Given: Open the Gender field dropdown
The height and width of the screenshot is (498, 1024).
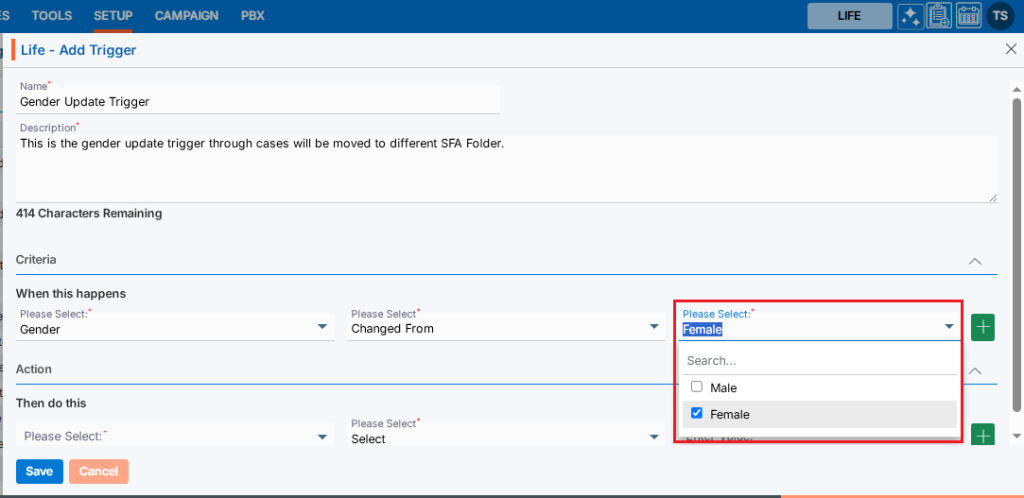Looking at the screenshot, I should pos(175,328).
